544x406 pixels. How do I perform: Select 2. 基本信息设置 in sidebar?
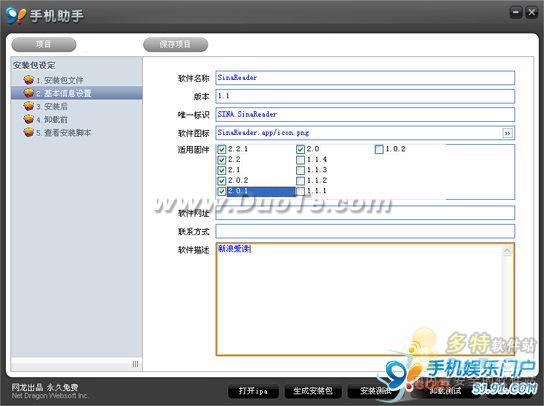(77, 93)
